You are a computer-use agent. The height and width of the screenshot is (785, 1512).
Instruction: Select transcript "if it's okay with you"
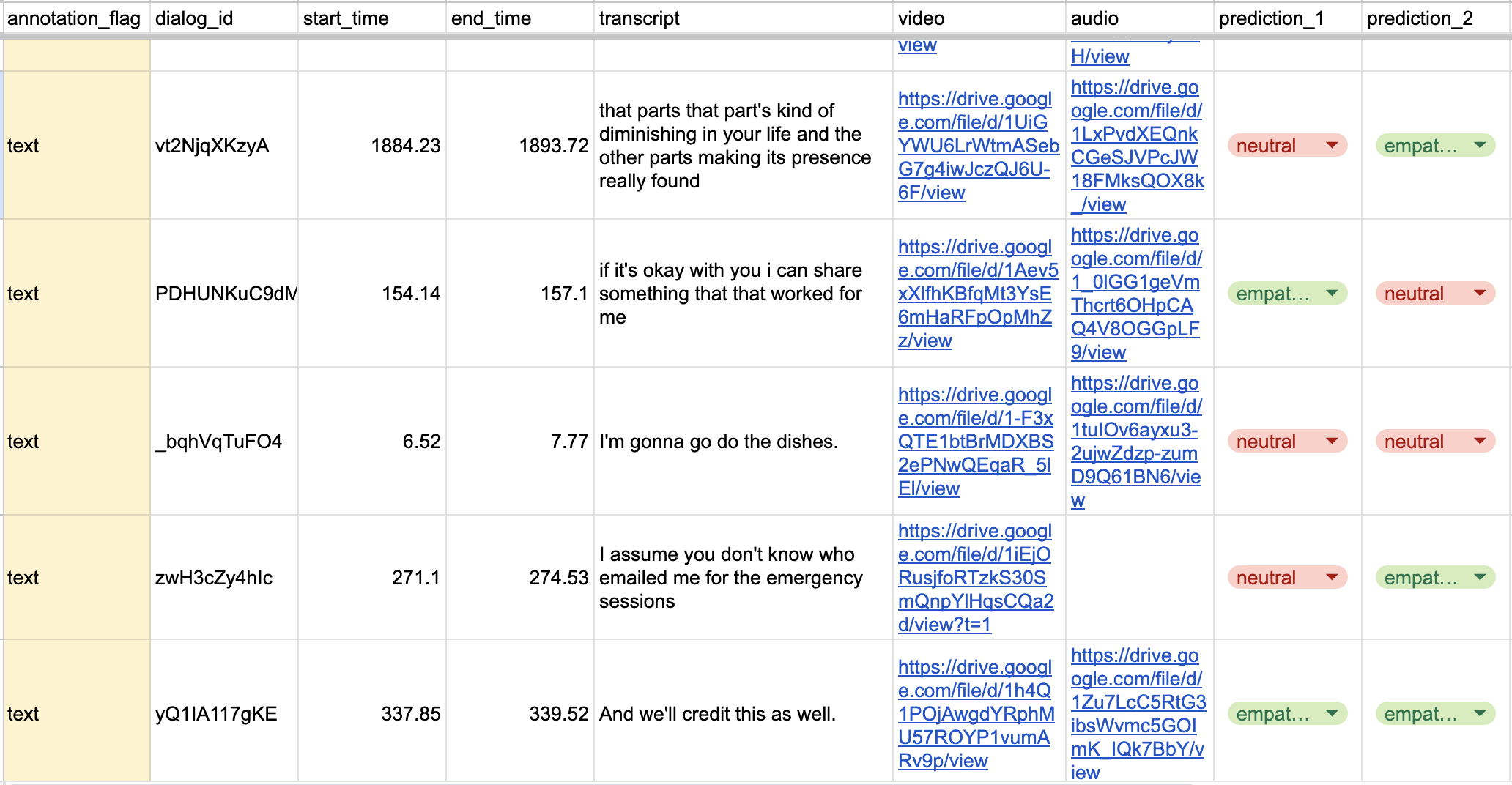(x=744, y=294)
